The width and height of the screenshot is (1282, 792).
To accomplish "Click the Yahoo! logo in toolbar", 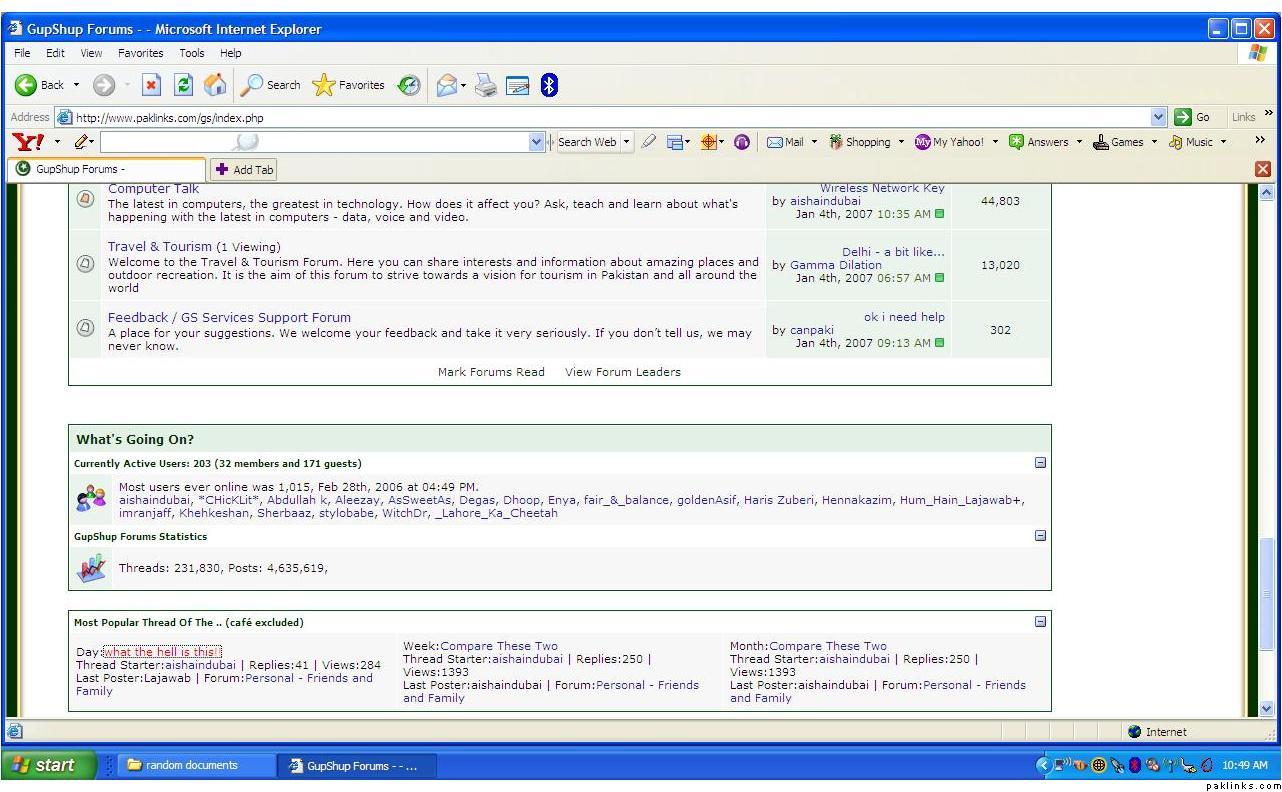I will click(x=27, y=143).
